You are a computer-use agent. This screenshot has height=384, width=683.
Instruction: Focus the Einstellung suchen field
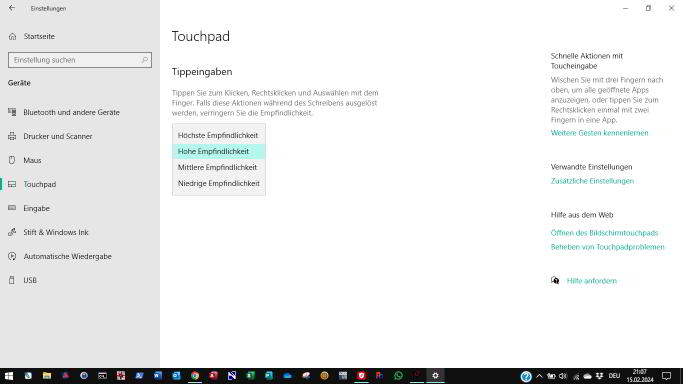(x=80, y=60)
